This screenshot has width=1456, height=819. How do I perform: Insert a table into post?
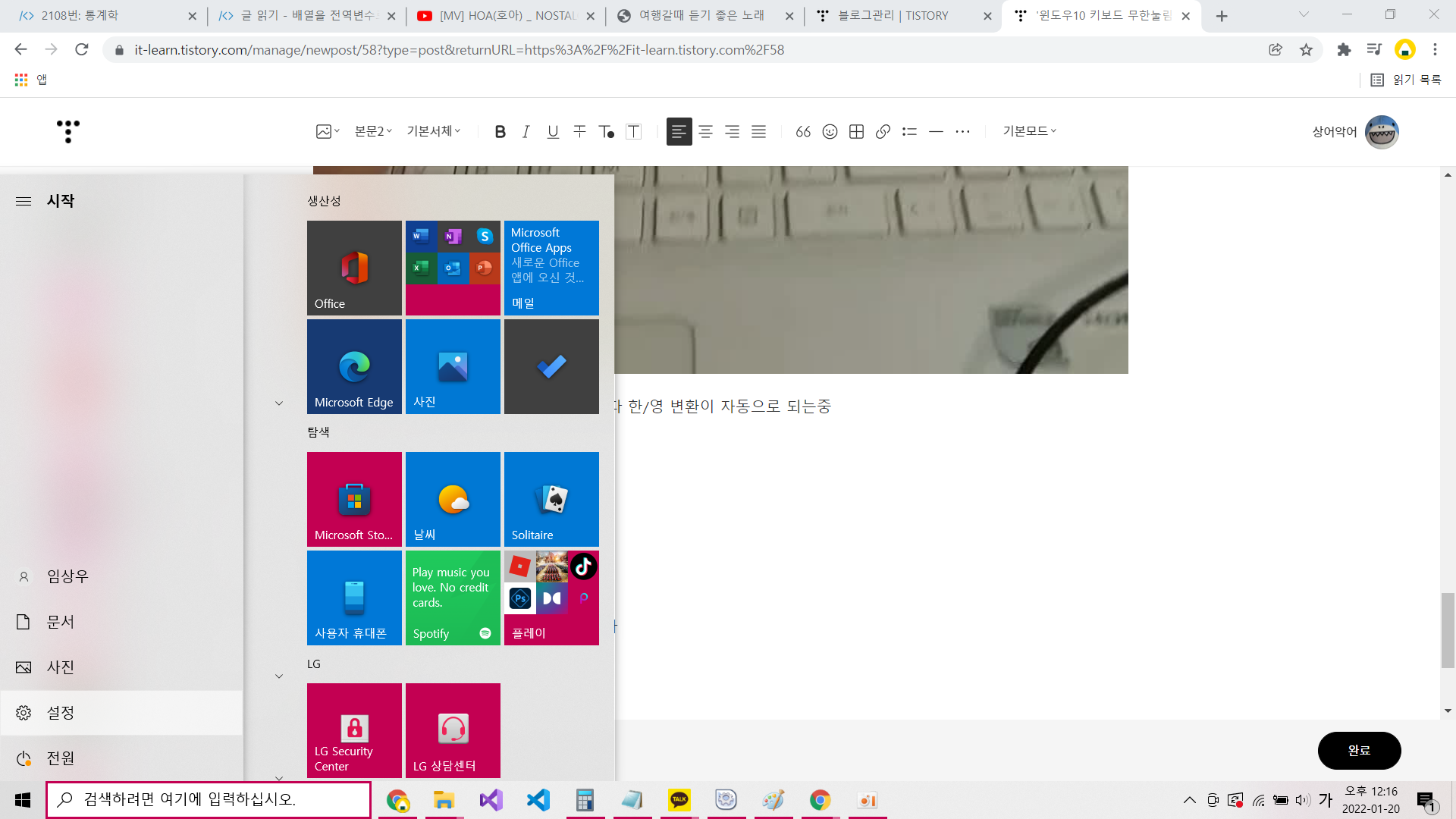(x=856, y=131)
